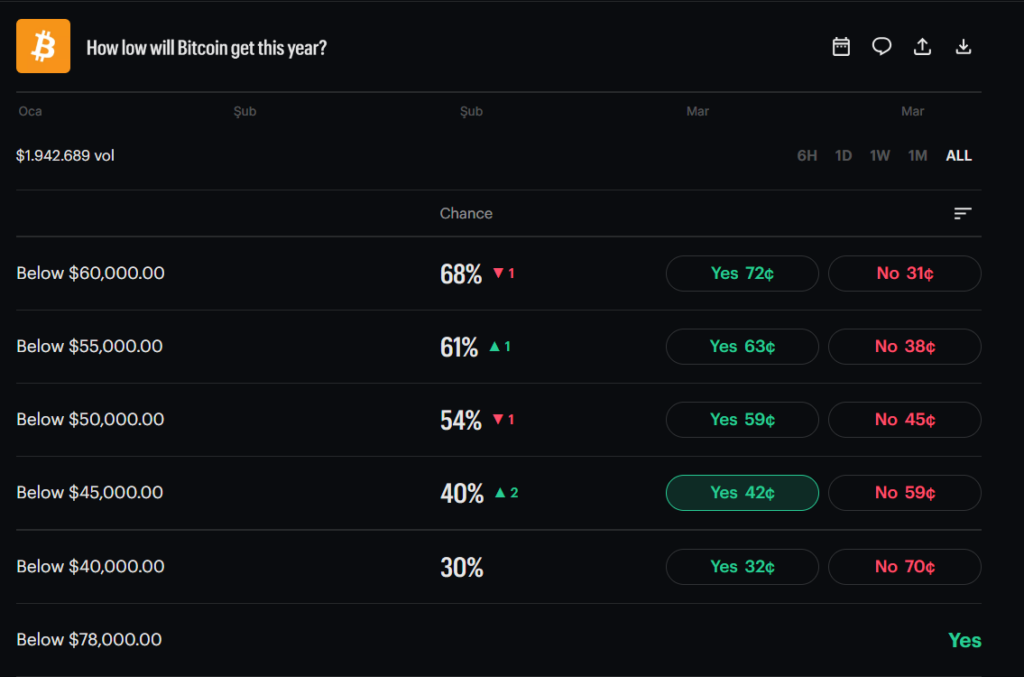Switch chart to 1D range
Viewport: 1024px width, 677px height.
843,156
